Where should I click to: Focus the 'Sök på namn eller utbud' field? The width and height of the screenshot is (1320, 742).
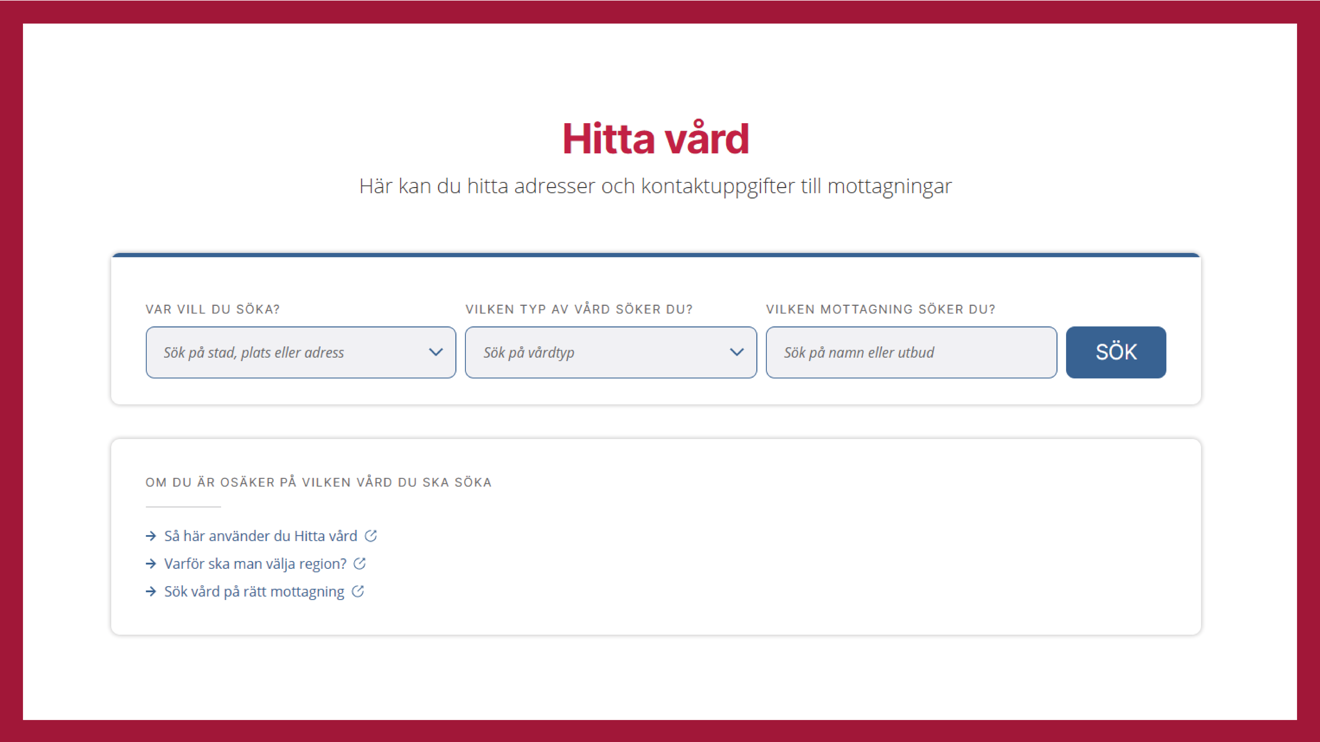pyautogui.click(x=910, y=352)
